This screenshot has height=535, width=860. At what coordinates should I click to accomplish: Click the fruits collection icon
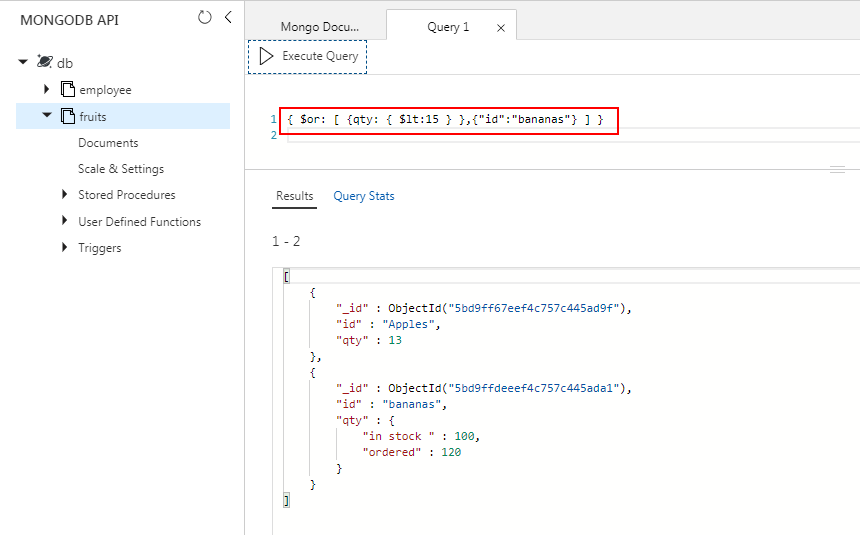68,116
